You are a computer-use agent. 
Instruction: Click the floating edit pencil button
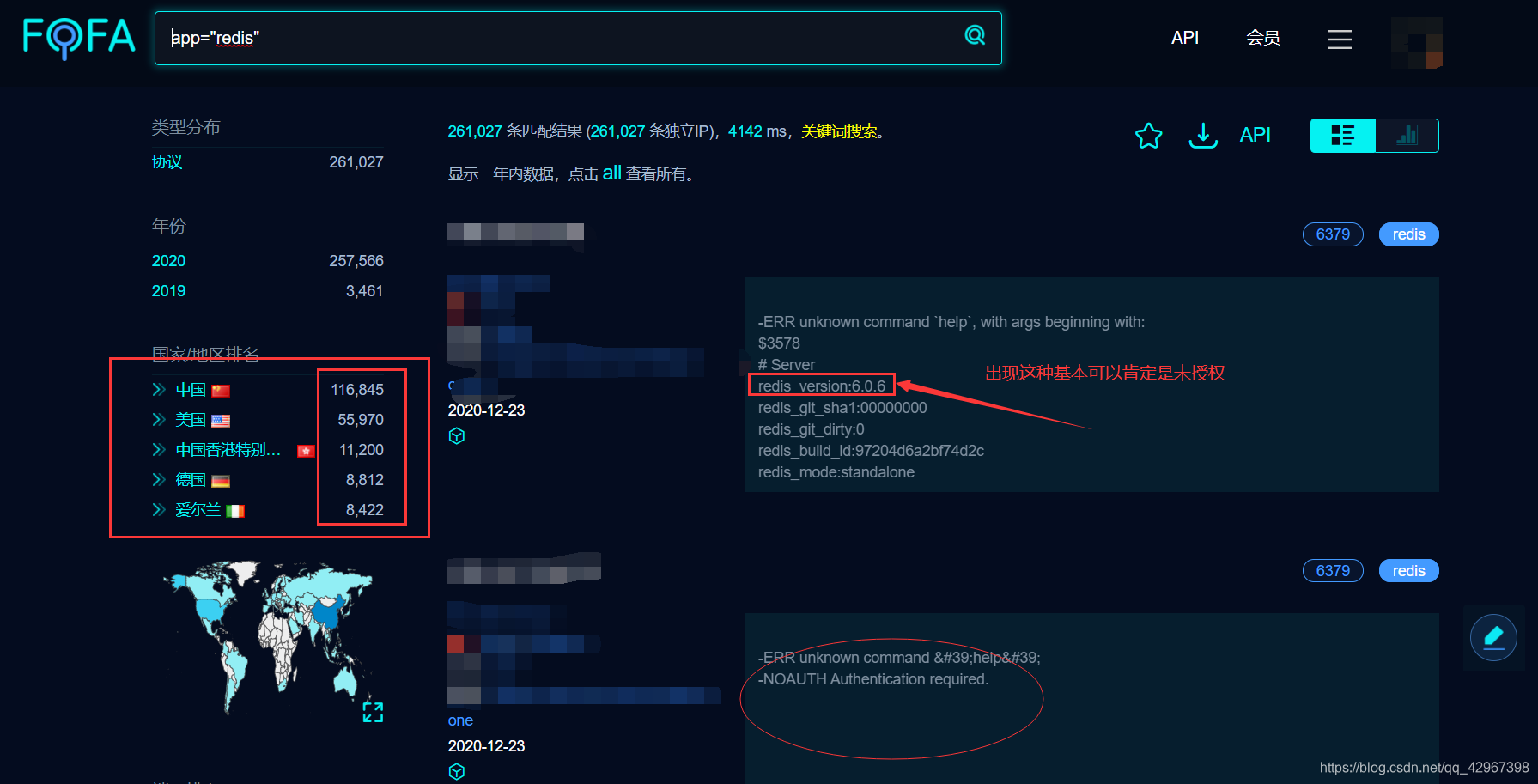coord(1493,638)
